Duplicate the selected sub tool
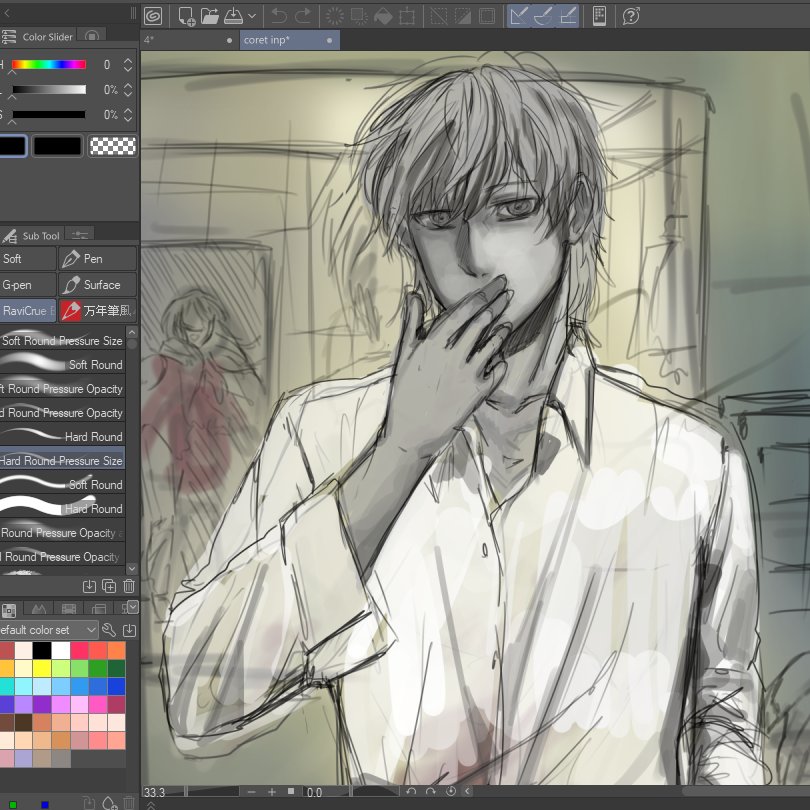Image resolution: width=810 pixels, height=810 pixels. [109, 586]
